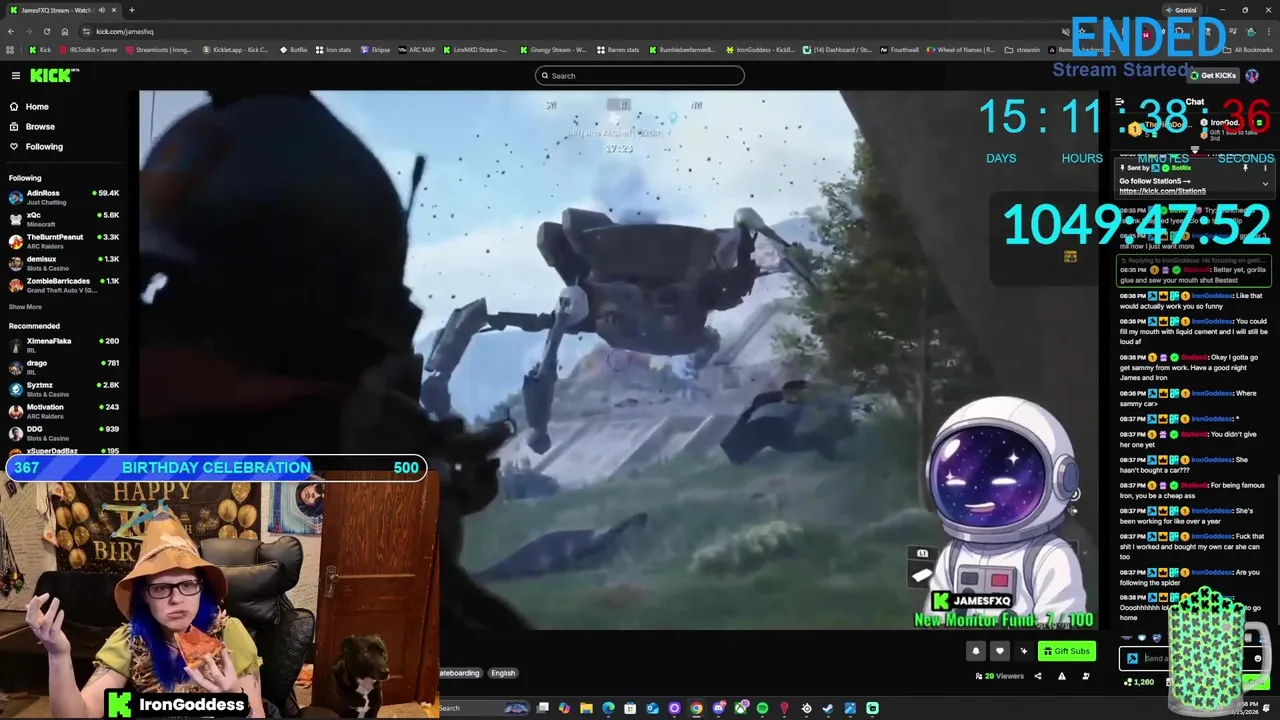
Task: Open TheBurntPeanut channel in Following list
Action: coord(64,240)
